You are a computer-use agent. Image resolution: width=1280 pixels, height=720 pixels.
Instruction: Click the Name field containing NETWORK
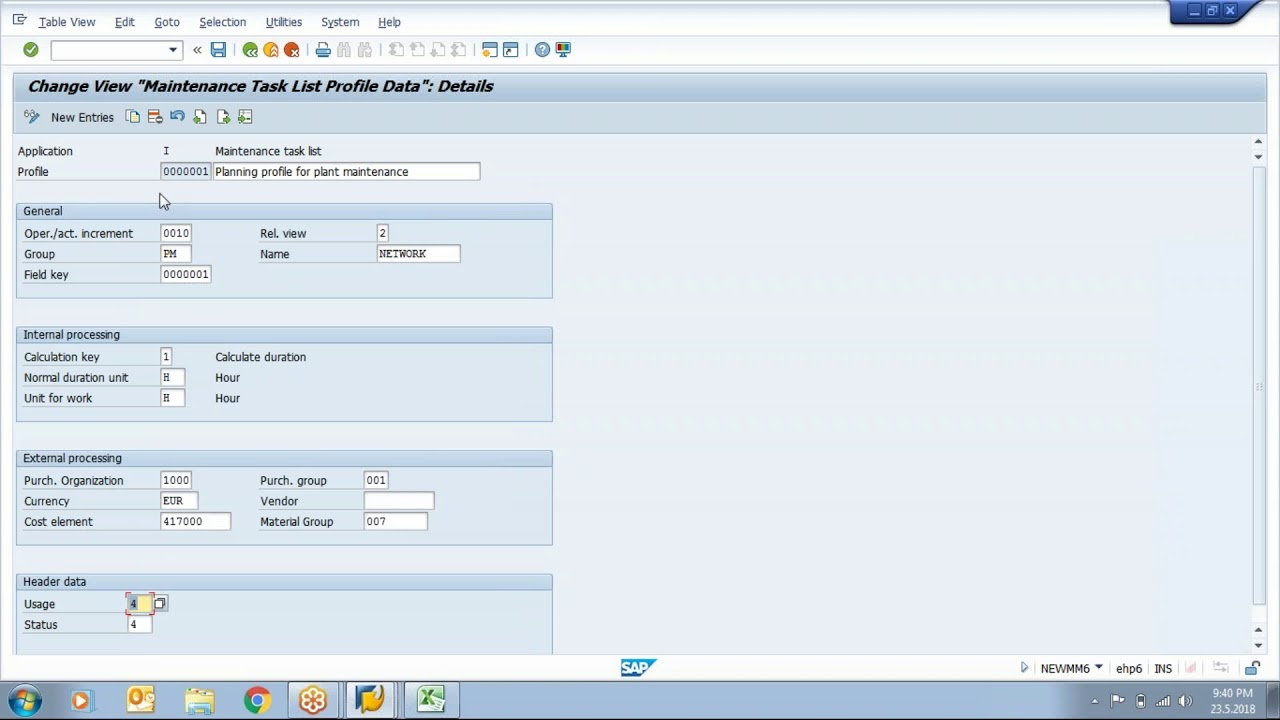418,254
